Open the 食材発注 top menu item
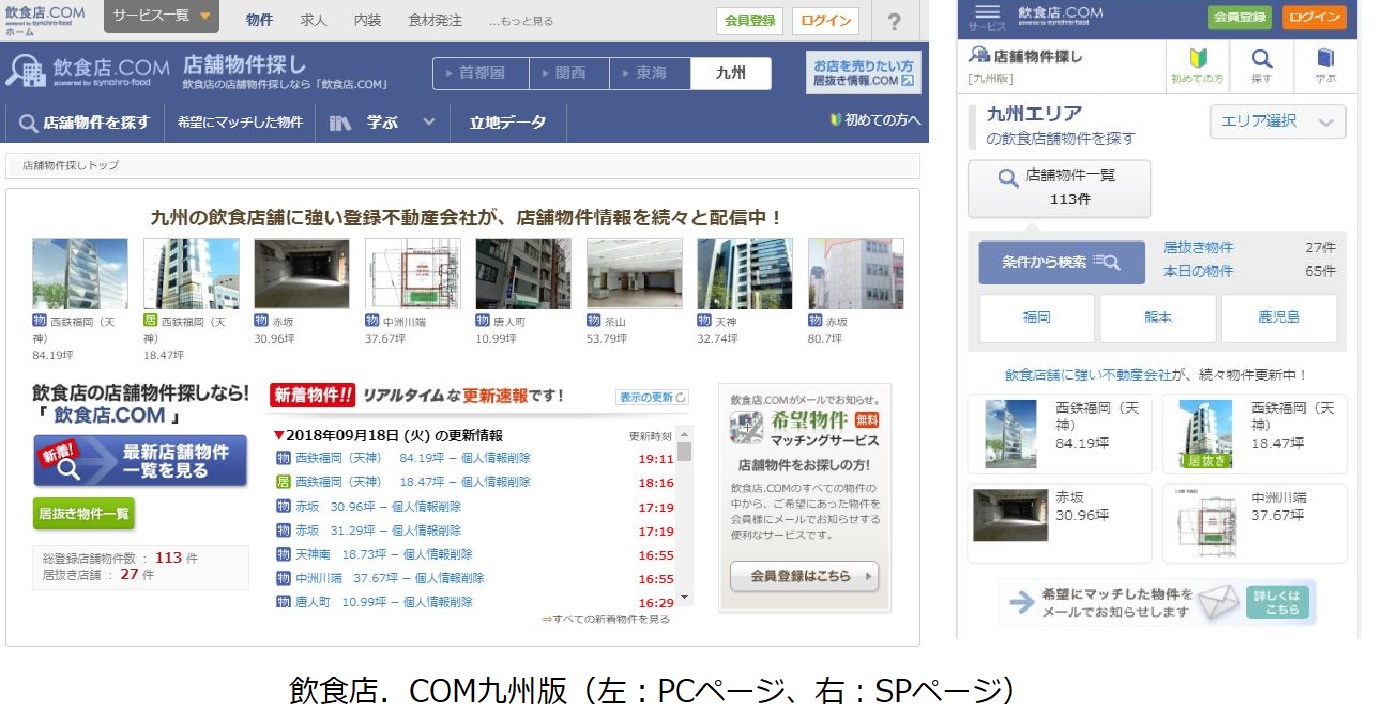Image resolution: width=1390 pixels, height=722 pixels. click(x=435, y=20)
